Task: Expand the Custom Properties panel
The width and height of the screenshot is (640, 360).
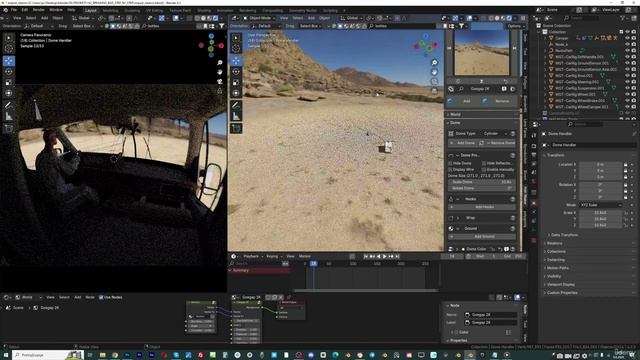Action: [561, 293]
